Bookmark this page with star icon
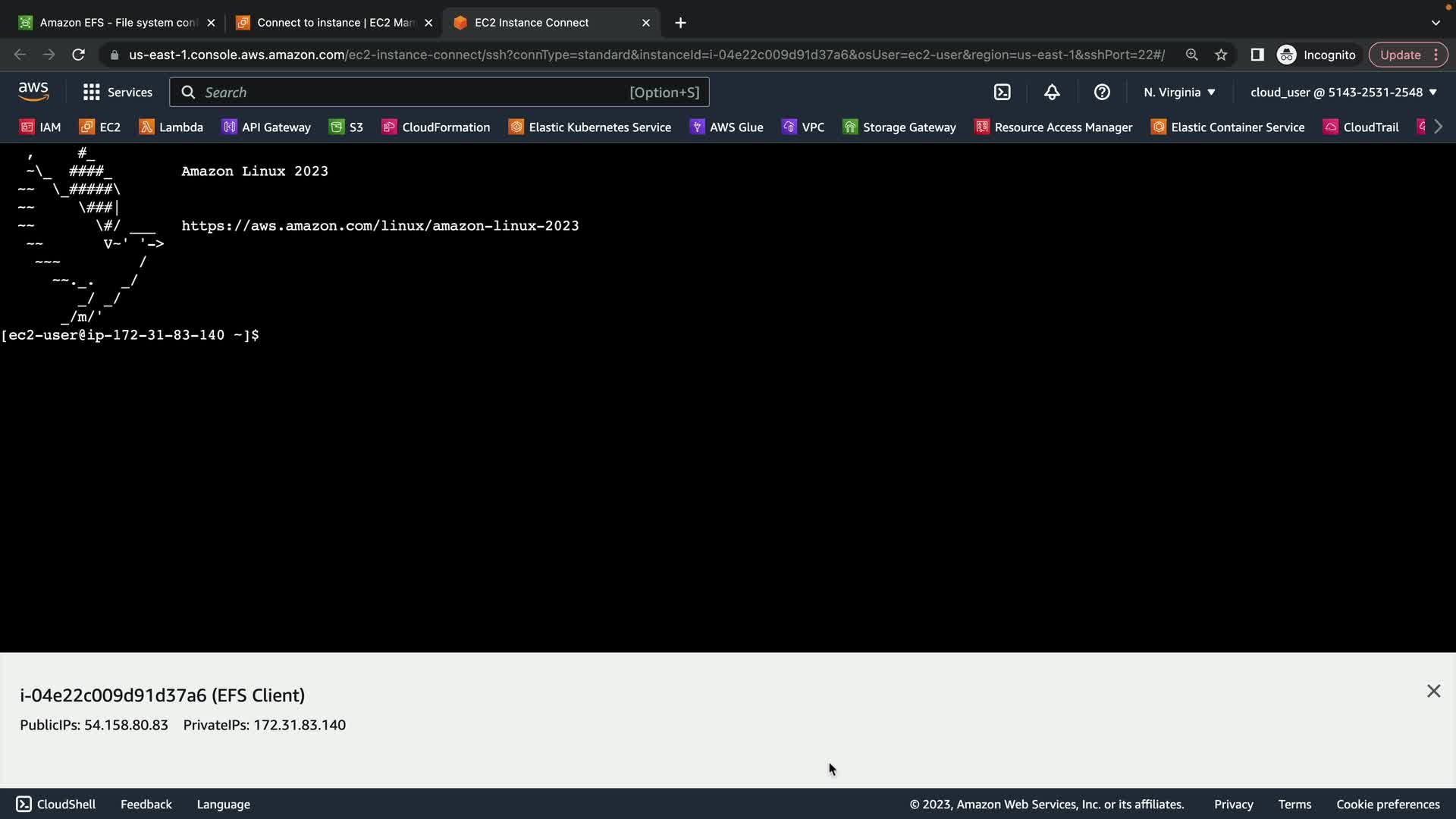The height and width of the screenshot is (819, 1456). click(x=1221, y=55)
